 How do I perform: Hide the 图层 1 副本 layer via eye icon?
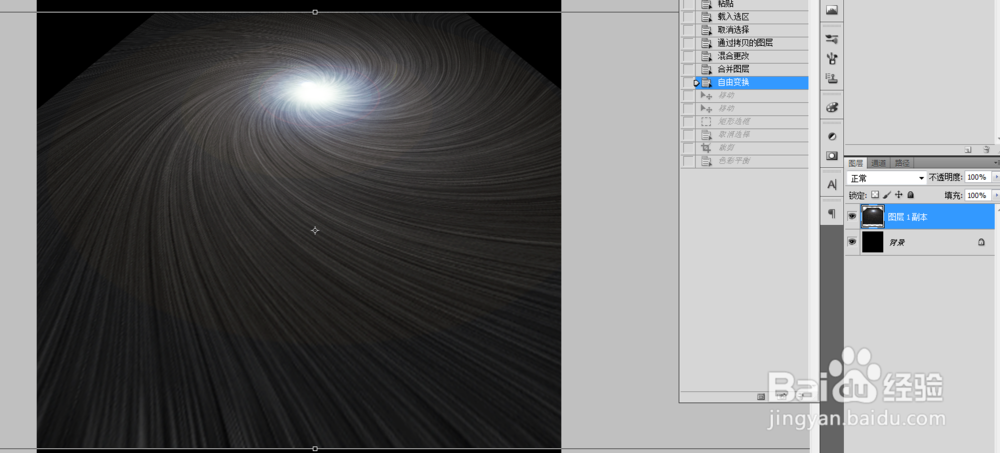pyautogui.click(x=851, y=217)
